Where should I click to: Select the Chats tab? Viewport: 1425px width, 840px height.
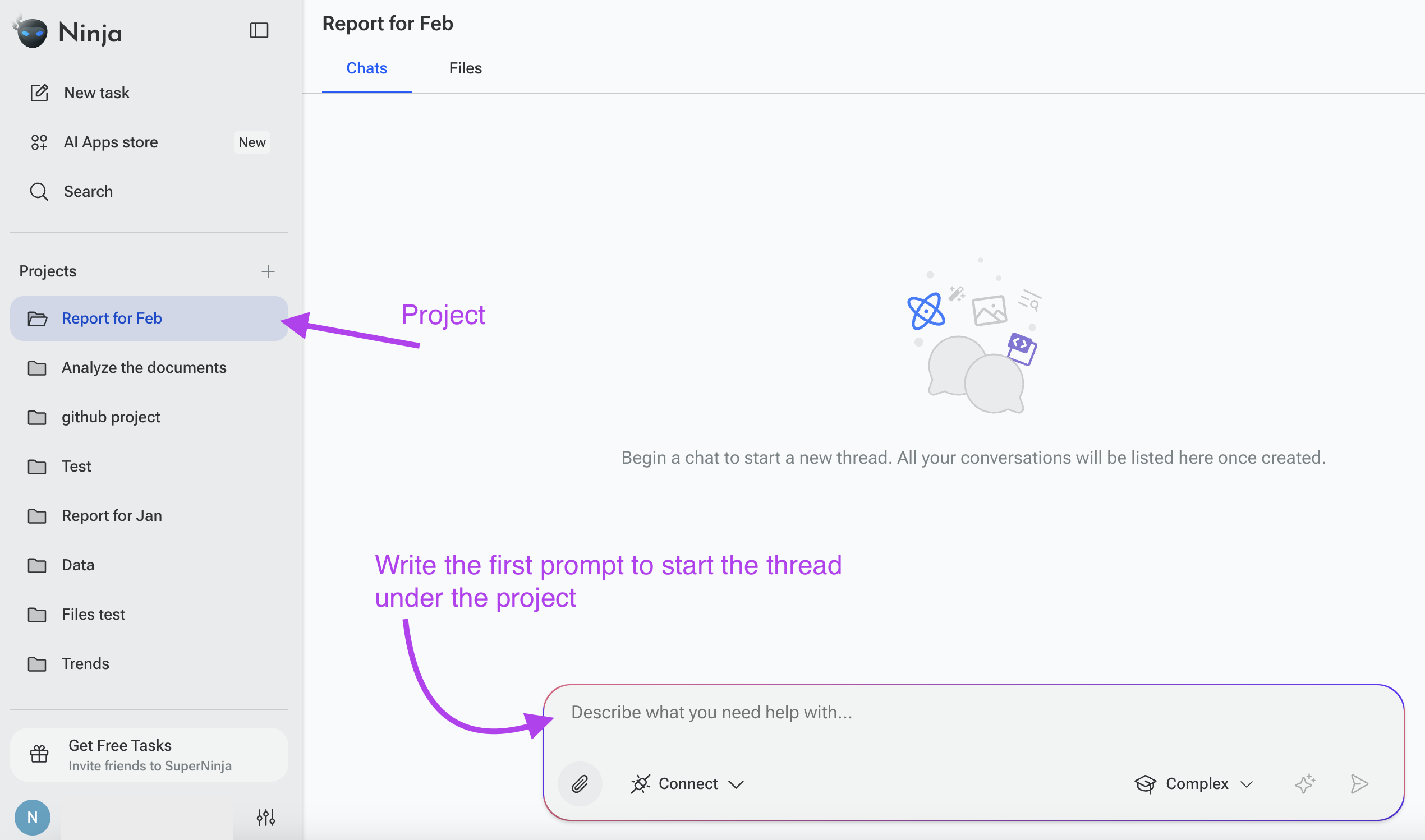tap(367, 68)
